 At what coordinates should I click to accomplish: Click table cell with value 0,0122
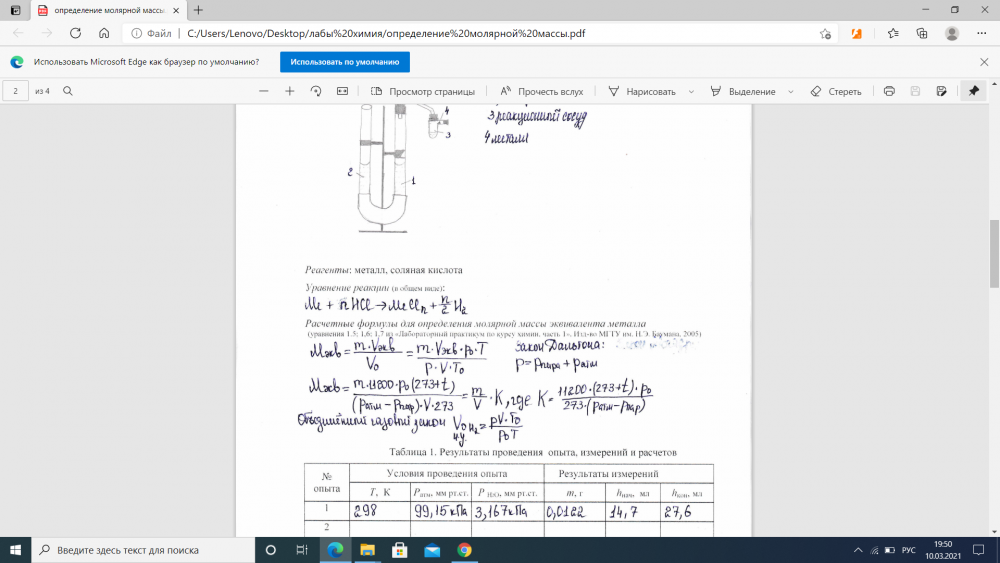575,511
